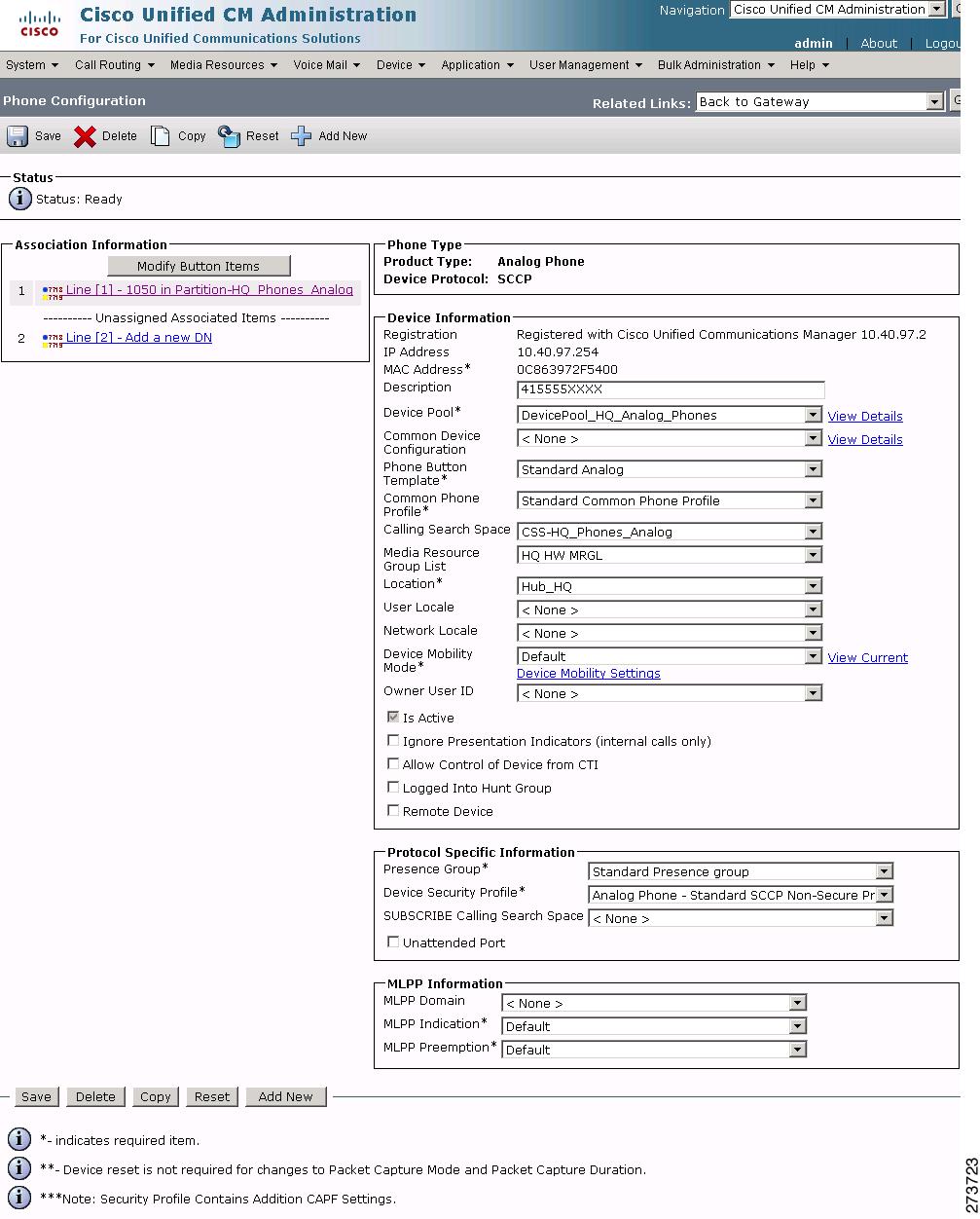Click the Description input field

point(671,389)
